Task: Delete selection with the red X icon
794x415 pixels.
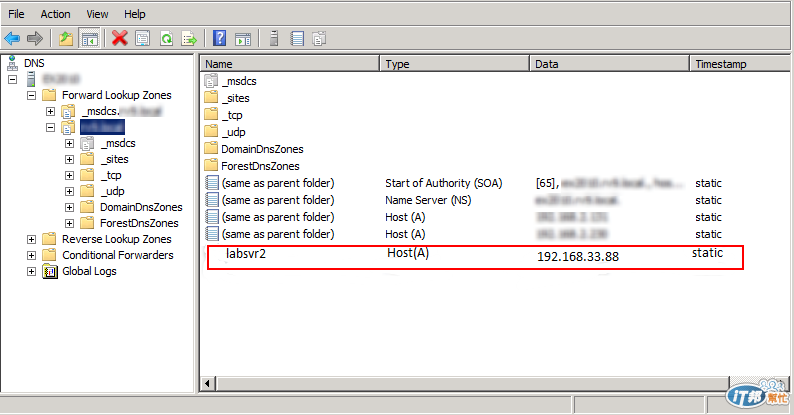Action: coord(120,38)
